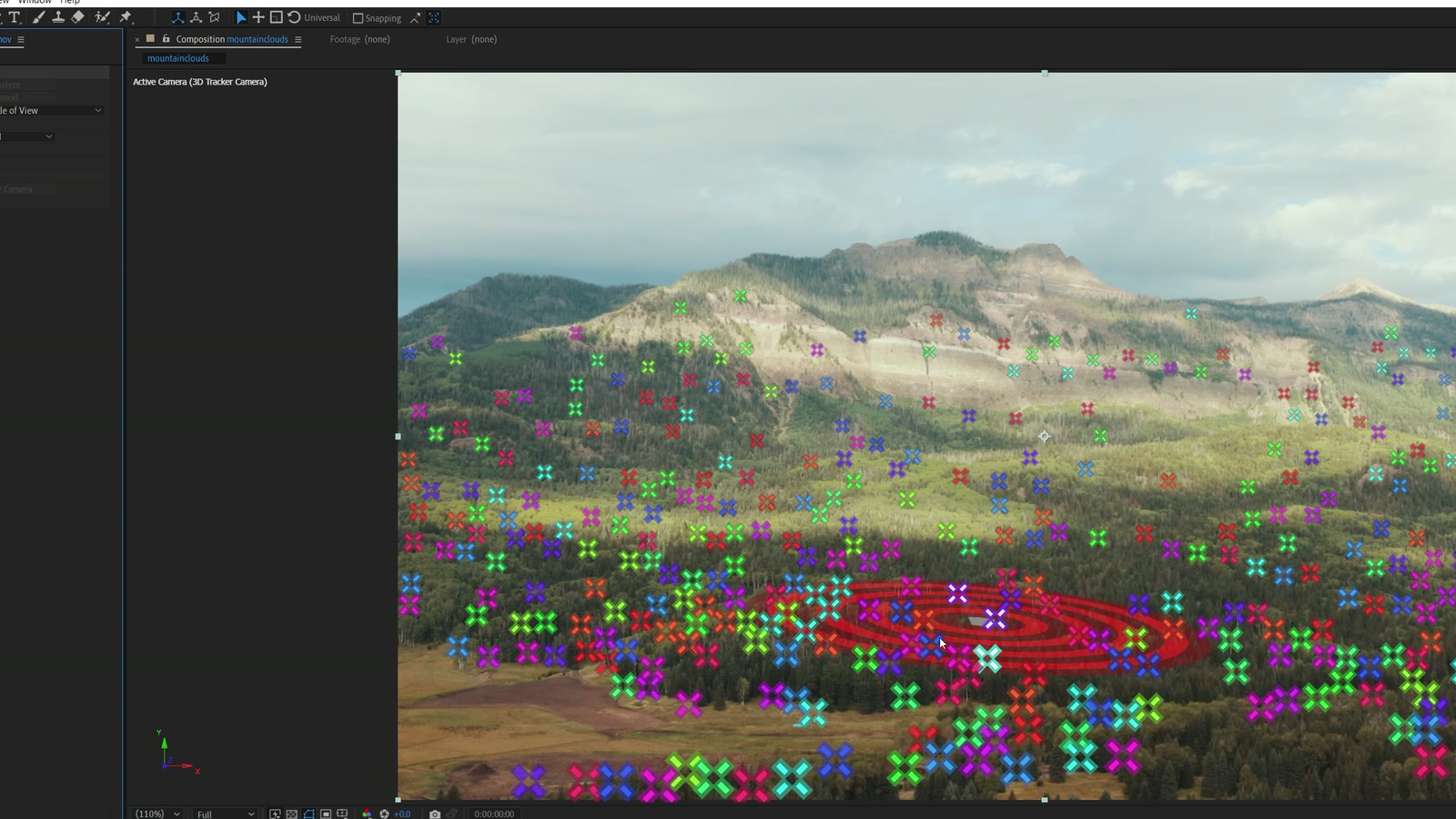Select the Clone Stamp tool
Image resolution: width=1456 pixels, height=819 pixels.
pos(57,17)
